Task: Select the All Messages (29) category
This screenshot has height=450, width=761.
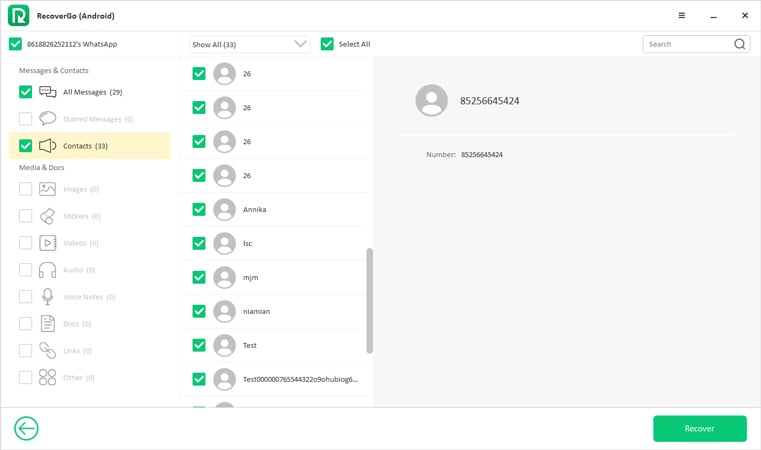Action: (90, 92)
